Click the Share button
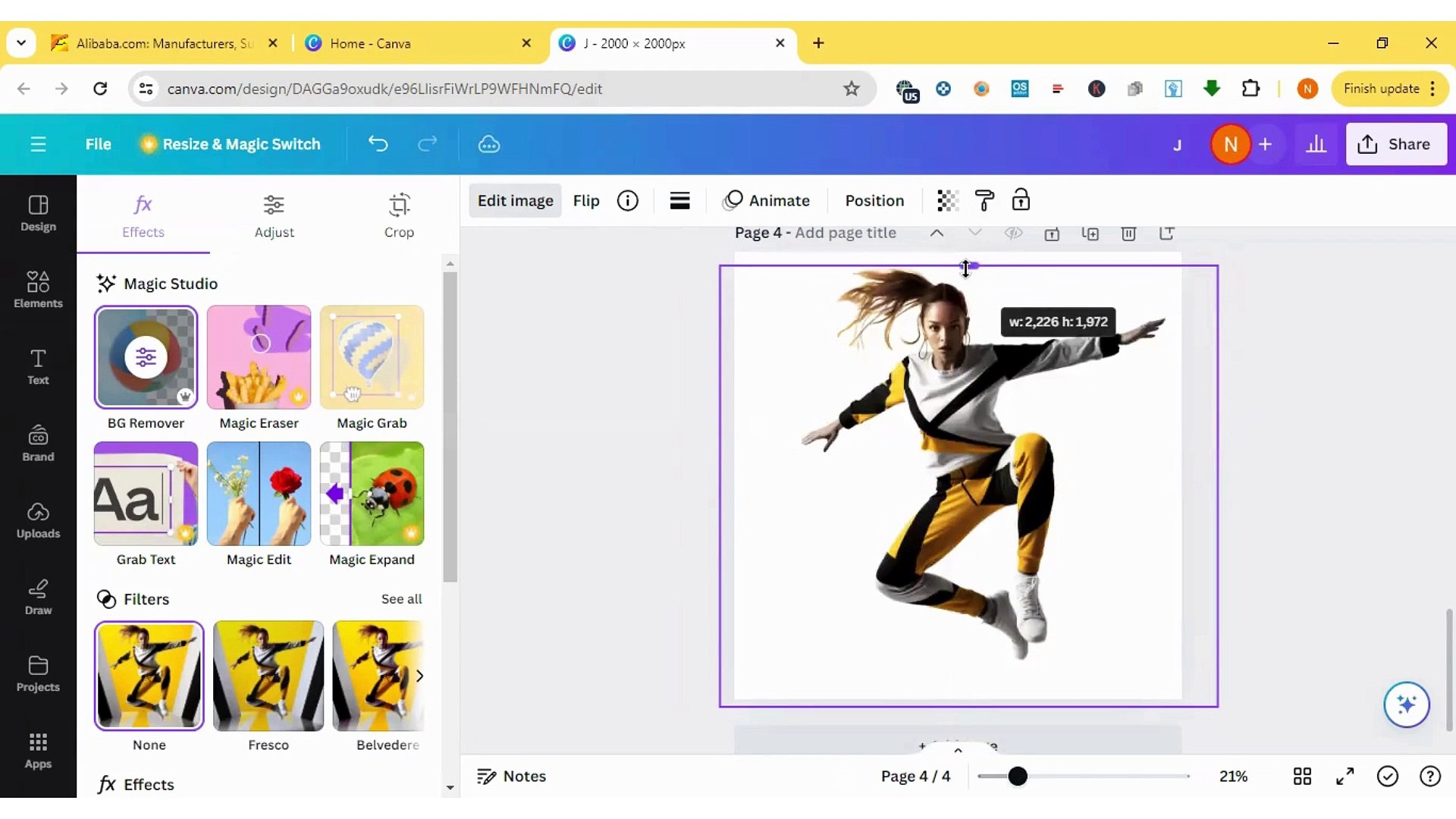 pyautogui.click(x=1395, y=144)
